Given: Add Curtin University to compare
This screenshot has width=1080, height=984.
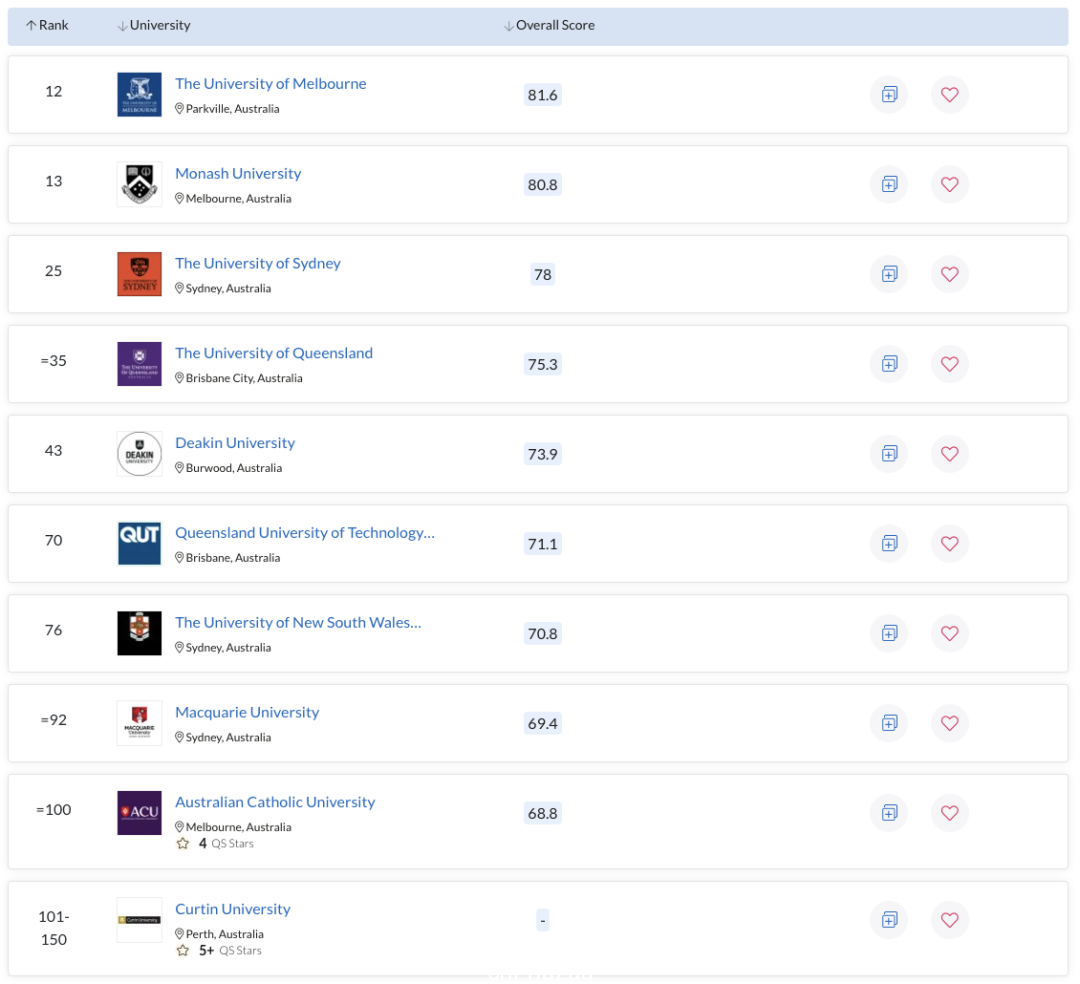Looking at the screenshot, I should pyautogui.click(x=889, y=919).
